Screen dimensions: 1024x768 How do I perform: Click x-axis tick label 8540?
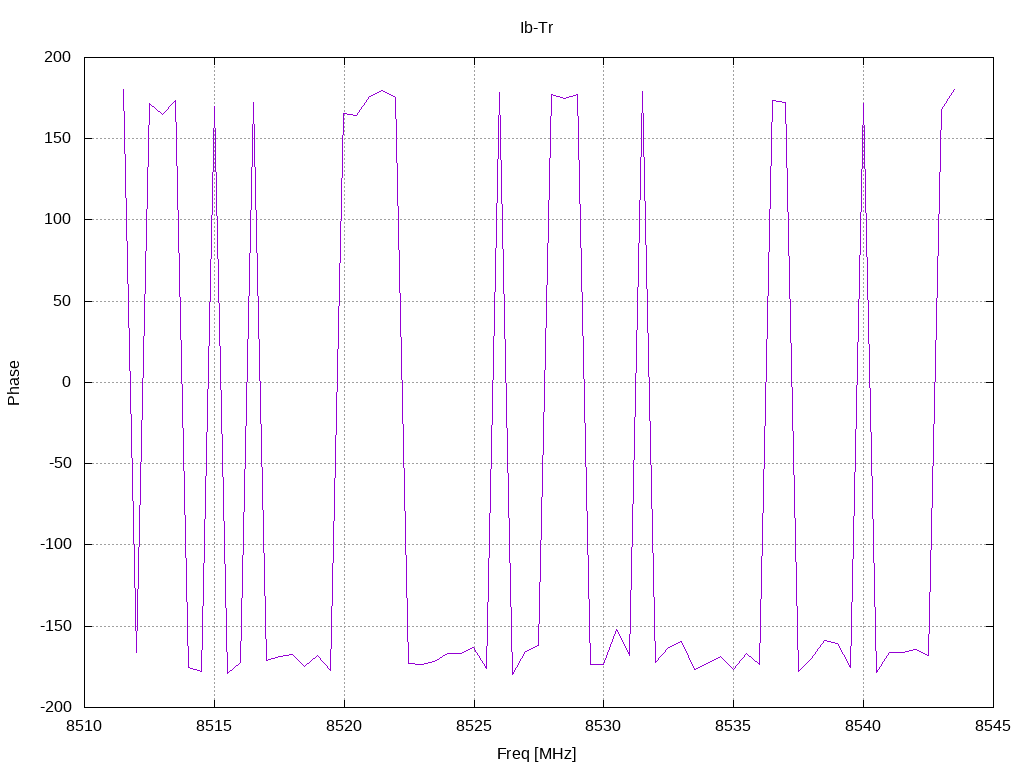click(863, 726)
